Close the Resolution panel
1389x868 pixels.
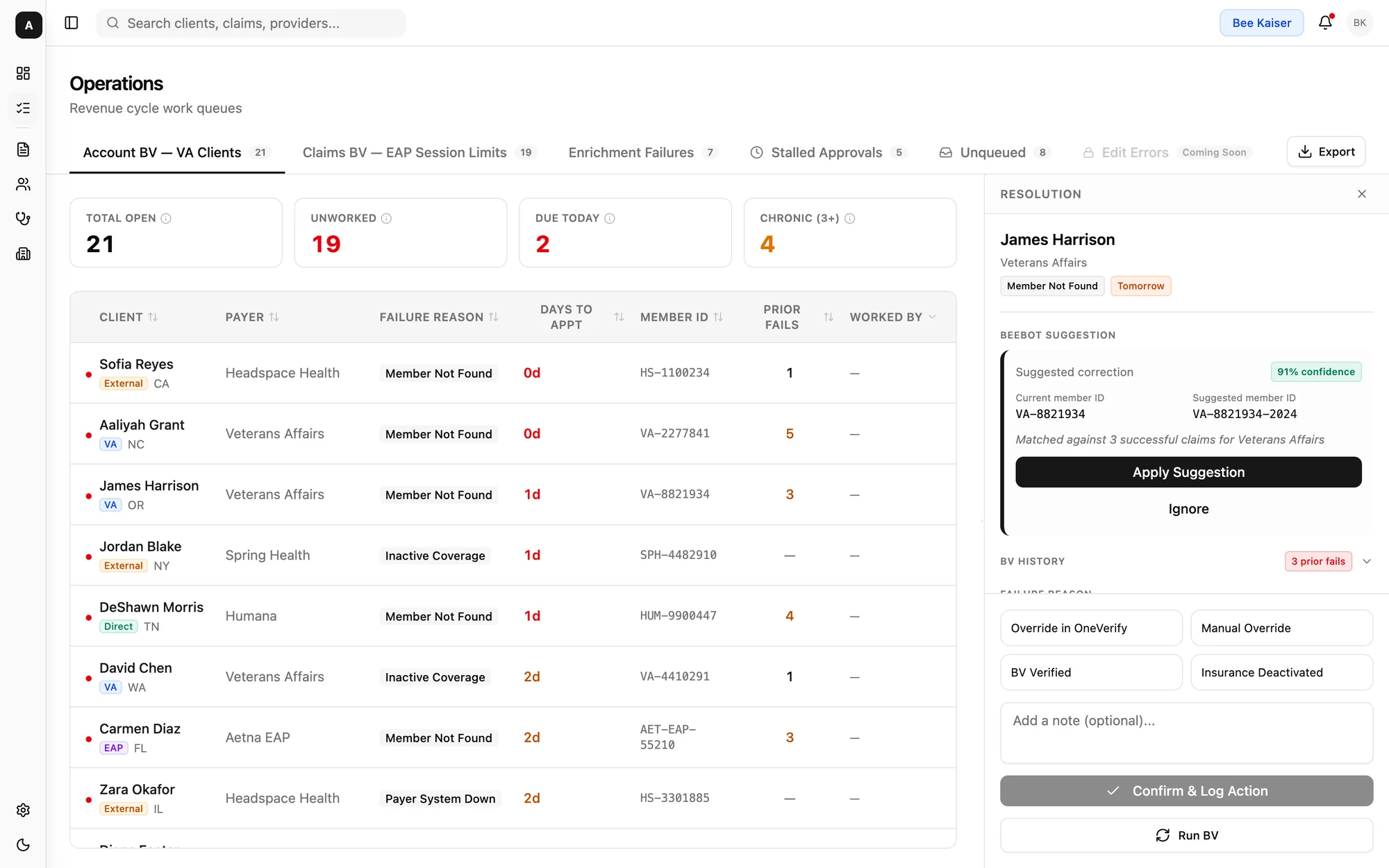(1362, 194)
